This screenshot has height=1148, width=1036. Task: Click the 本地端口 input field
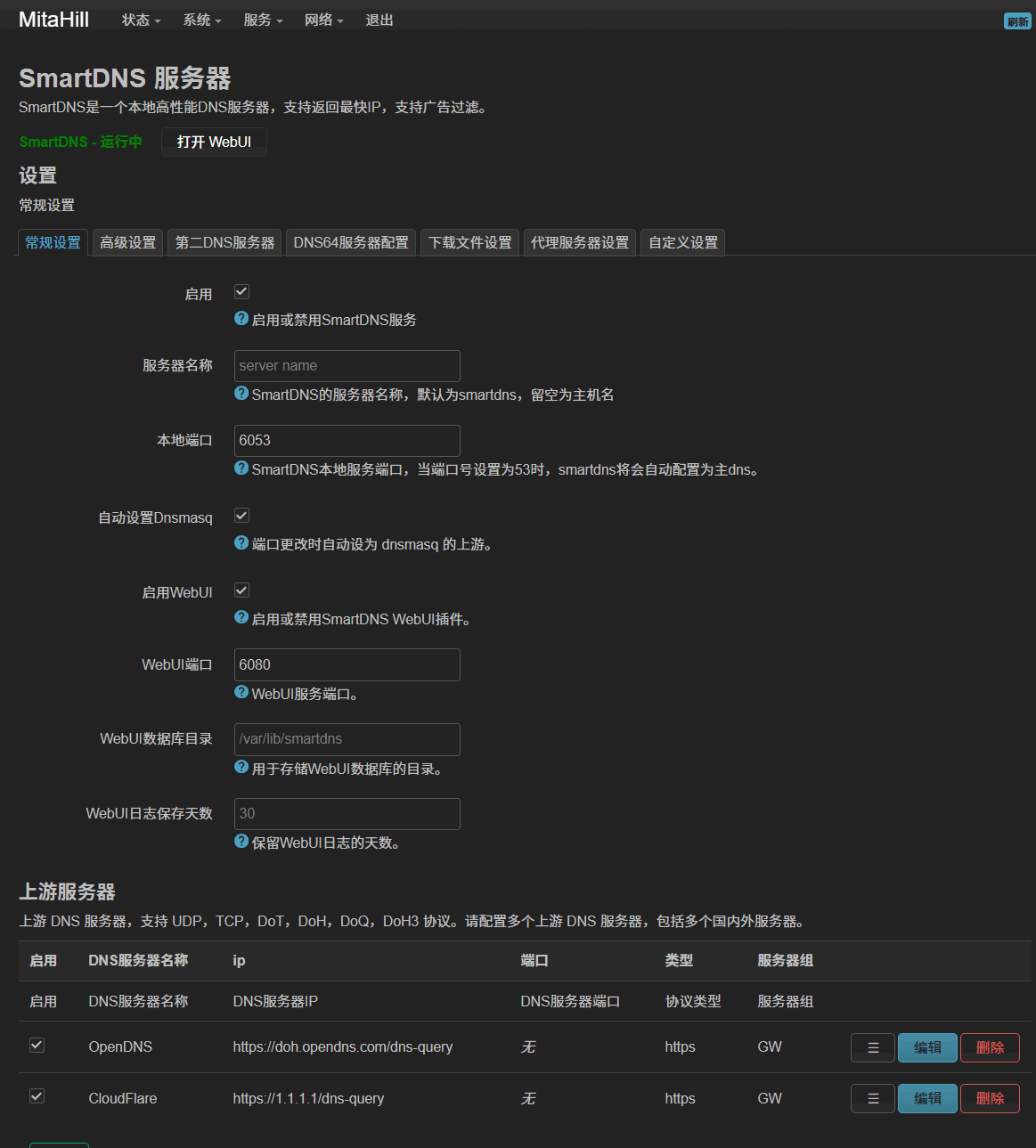coord(347,441)
